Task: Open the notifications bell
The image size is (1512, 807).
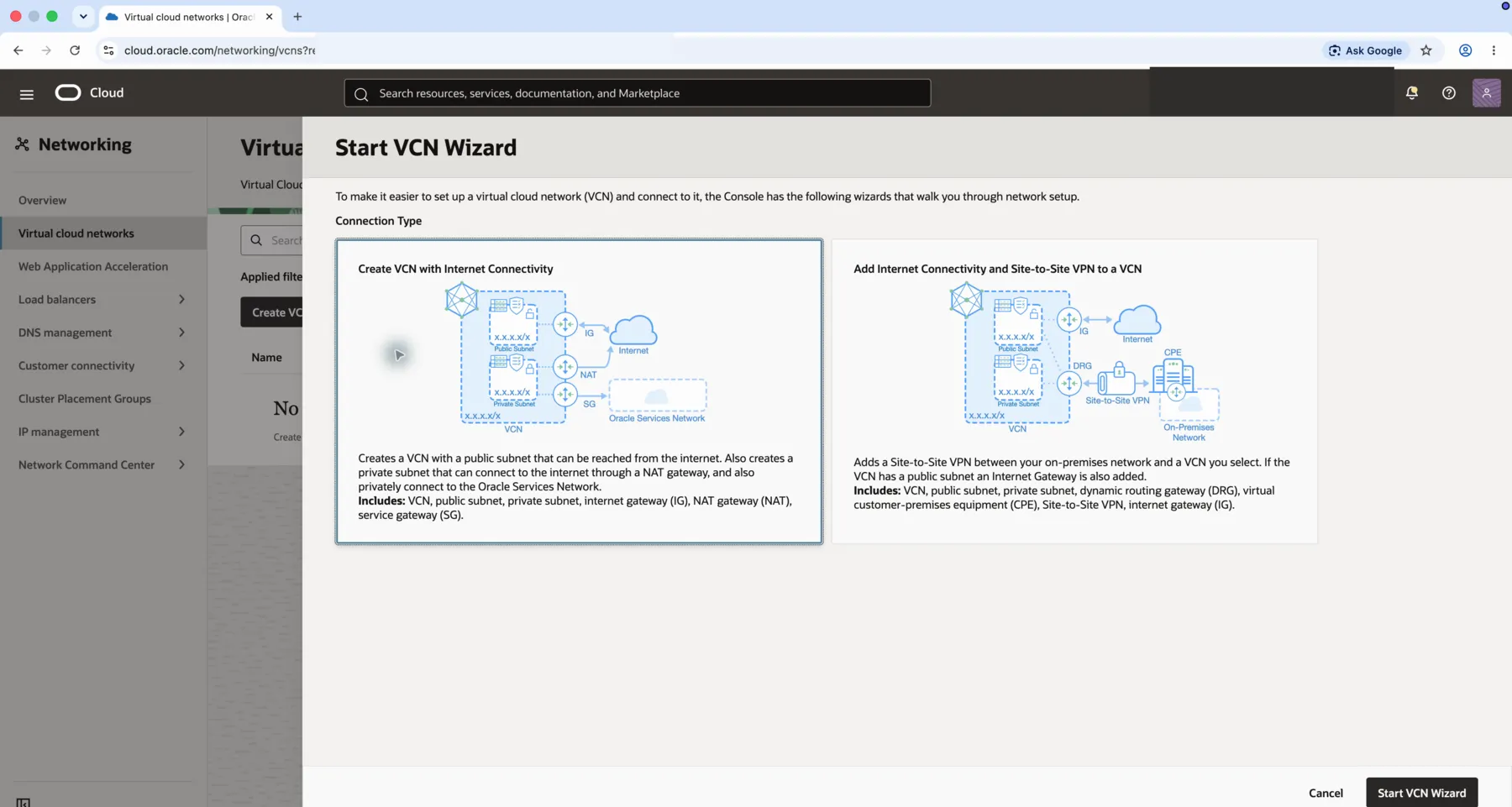Action: (x=1412, y=93)
